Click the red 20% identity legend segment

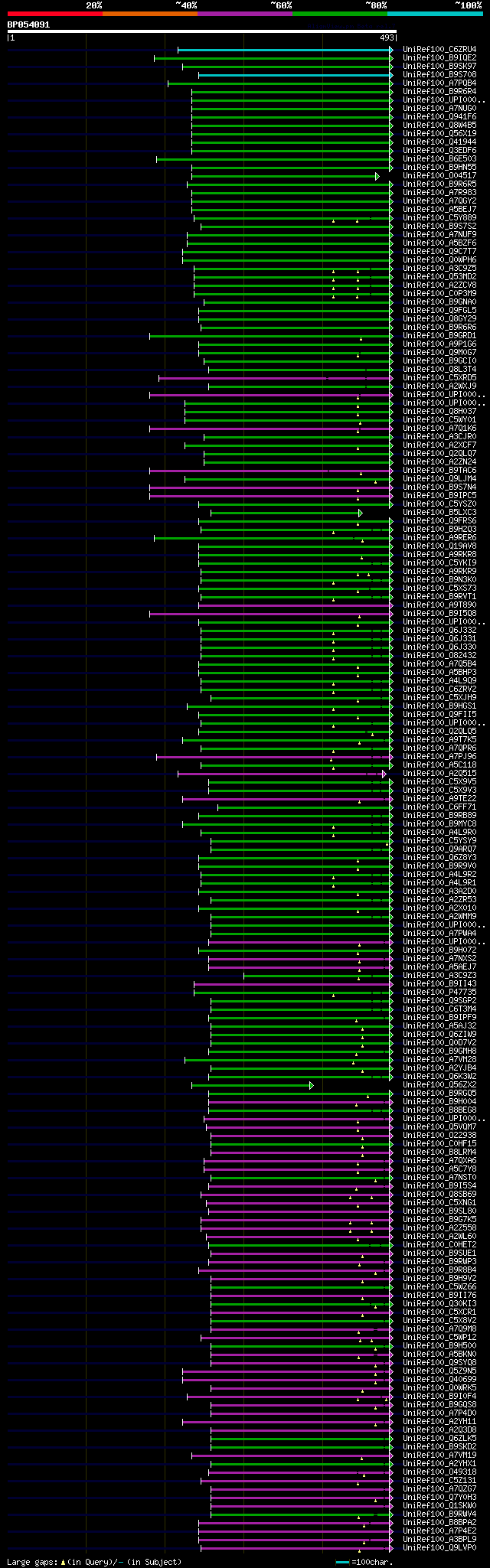[x=54, y=14]
